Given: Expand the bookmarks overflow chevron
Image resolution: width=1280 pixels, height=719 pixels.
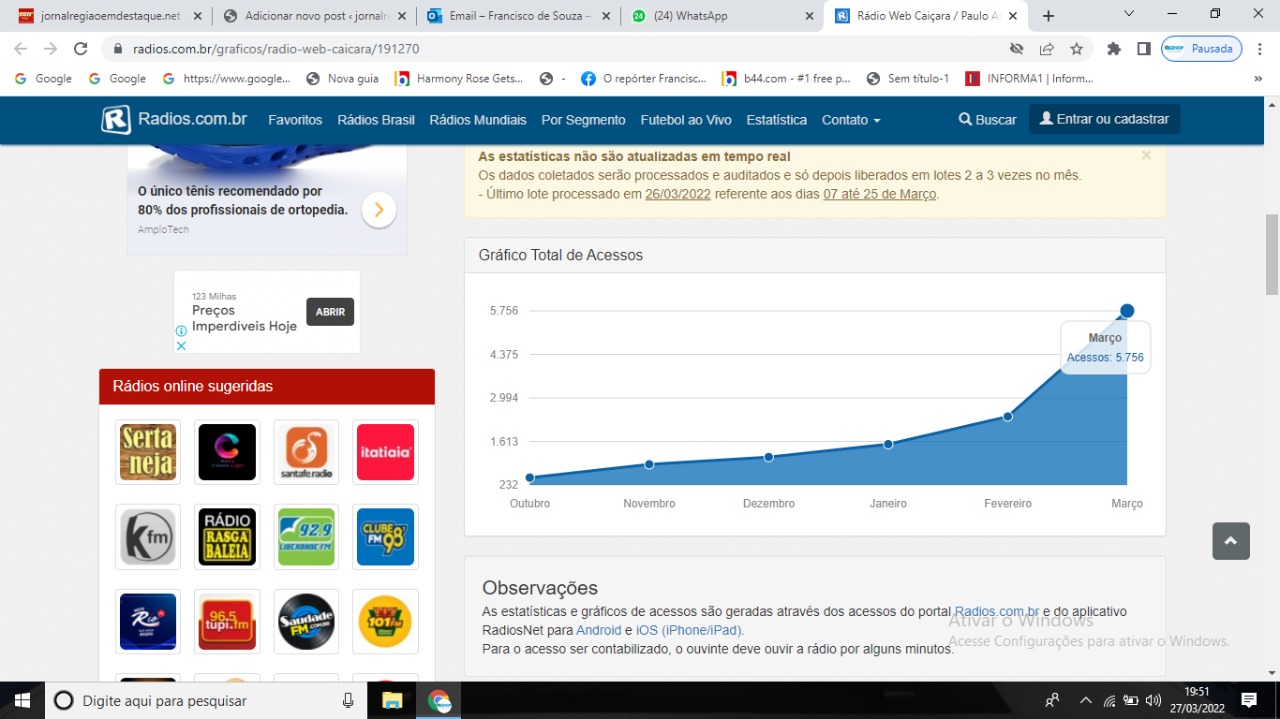Looking at the screenshot, I should (x=1258, y=79).
